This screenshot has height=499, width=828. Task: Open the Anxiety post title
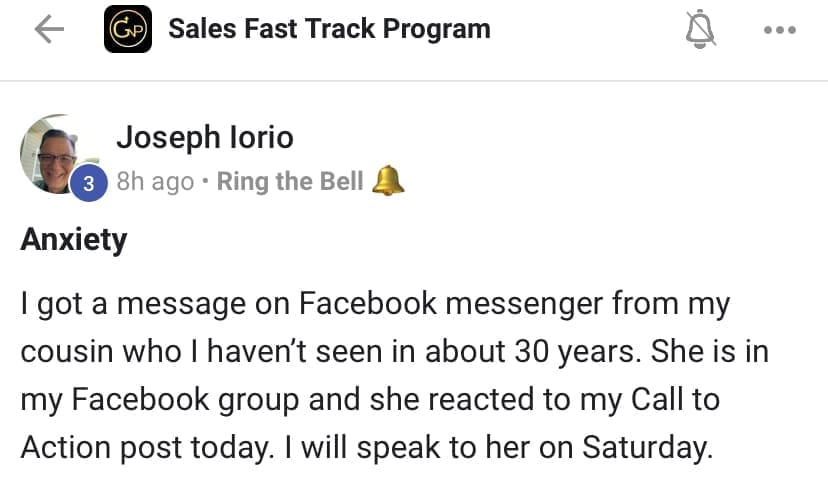pyautogui.click(x=74, y=241)
